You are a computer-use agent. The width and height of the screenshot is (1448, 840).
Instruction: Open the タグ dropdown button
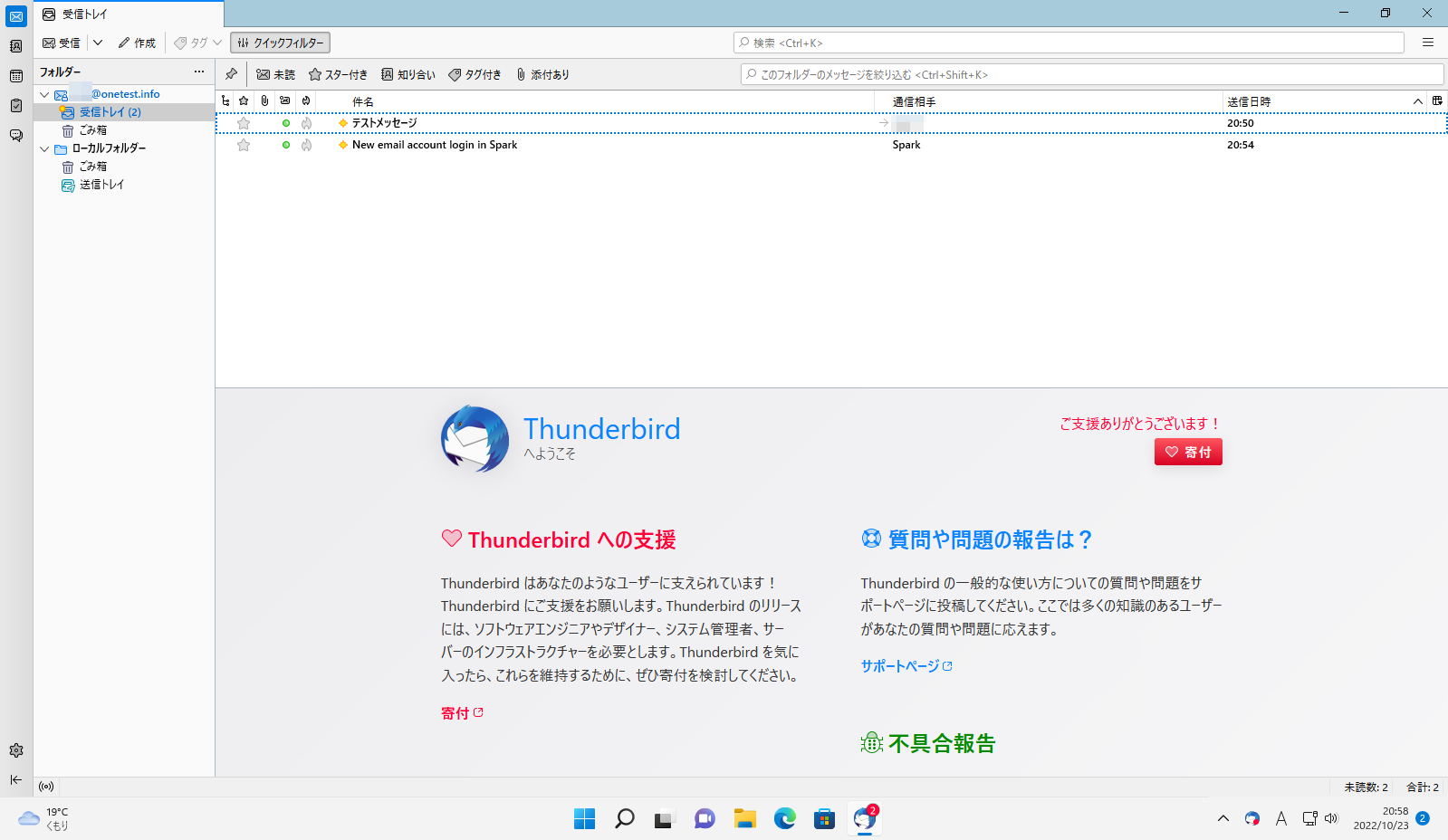198,43
